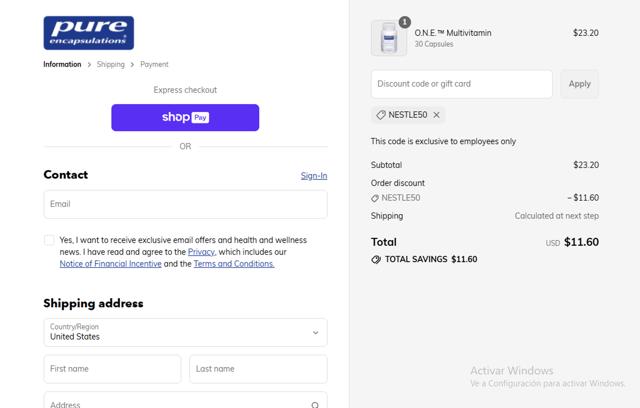Click the 'TOTAL SAVINGS $11.60' text

pyautogui.click(x=431, y=259)
